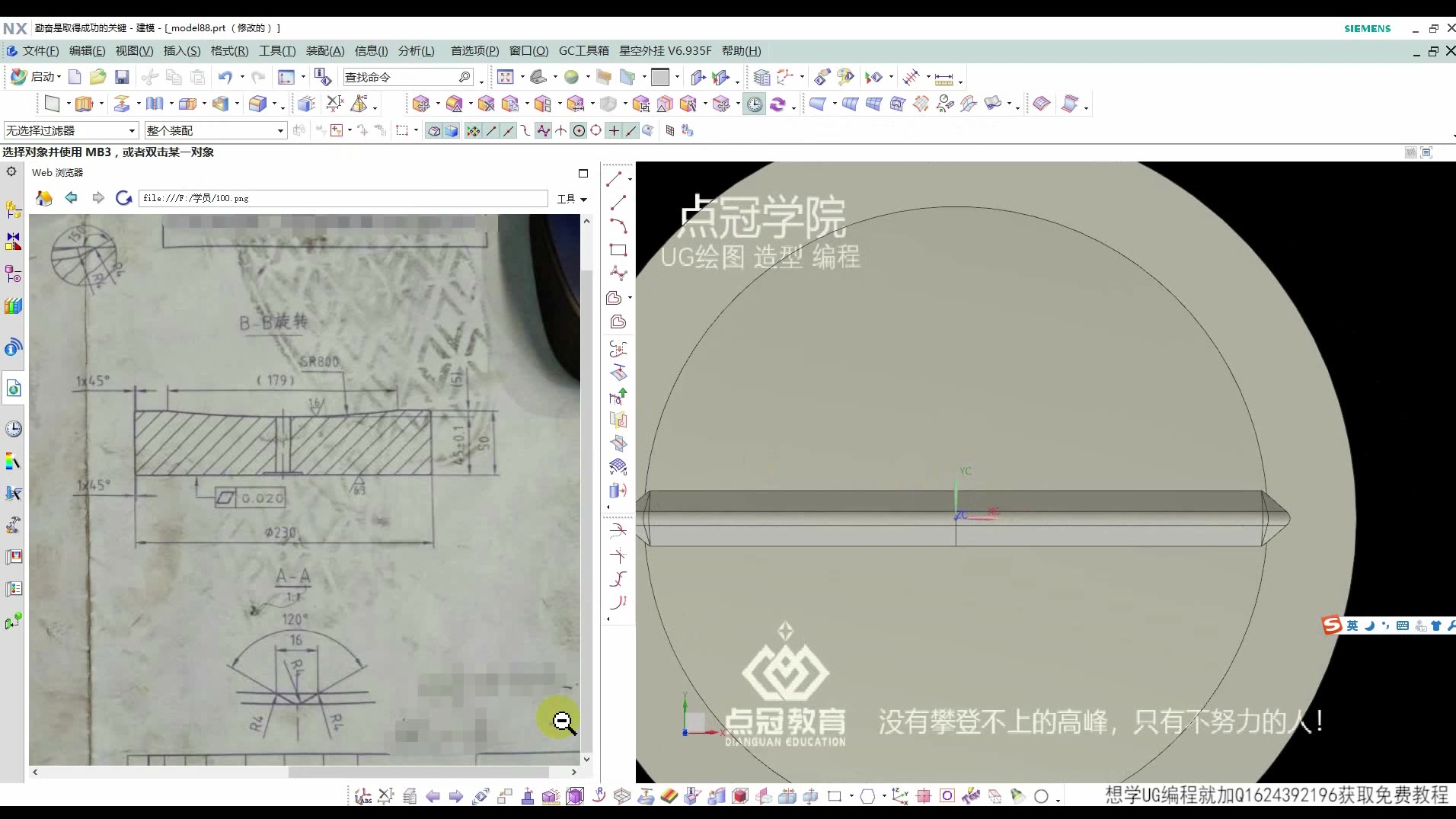Go back in the Web browser panel
Viewport: 1456px width, 819px height.
(71, 198)
